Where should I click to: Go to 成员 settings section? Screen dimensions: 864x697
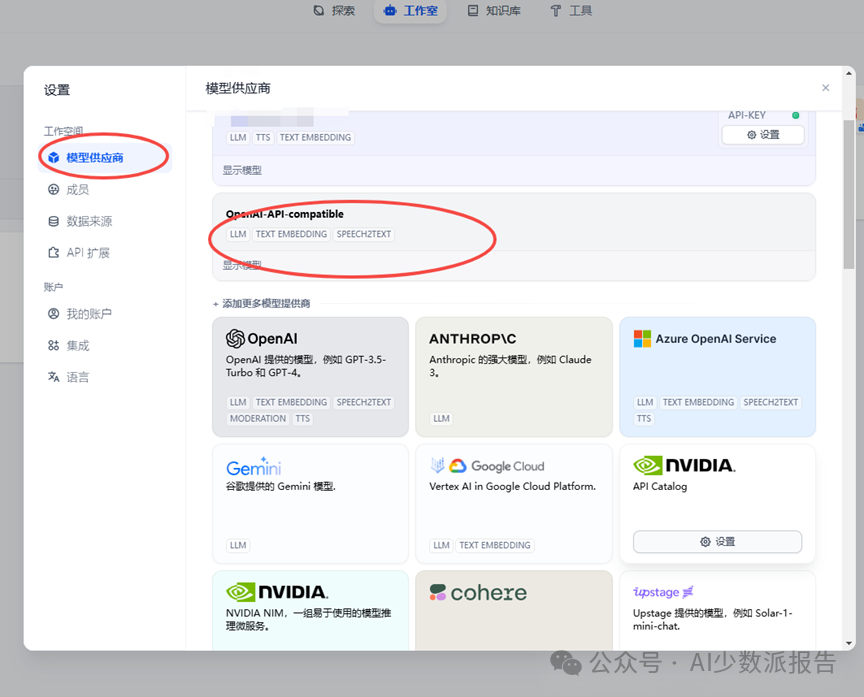click(x=105, y=190)
